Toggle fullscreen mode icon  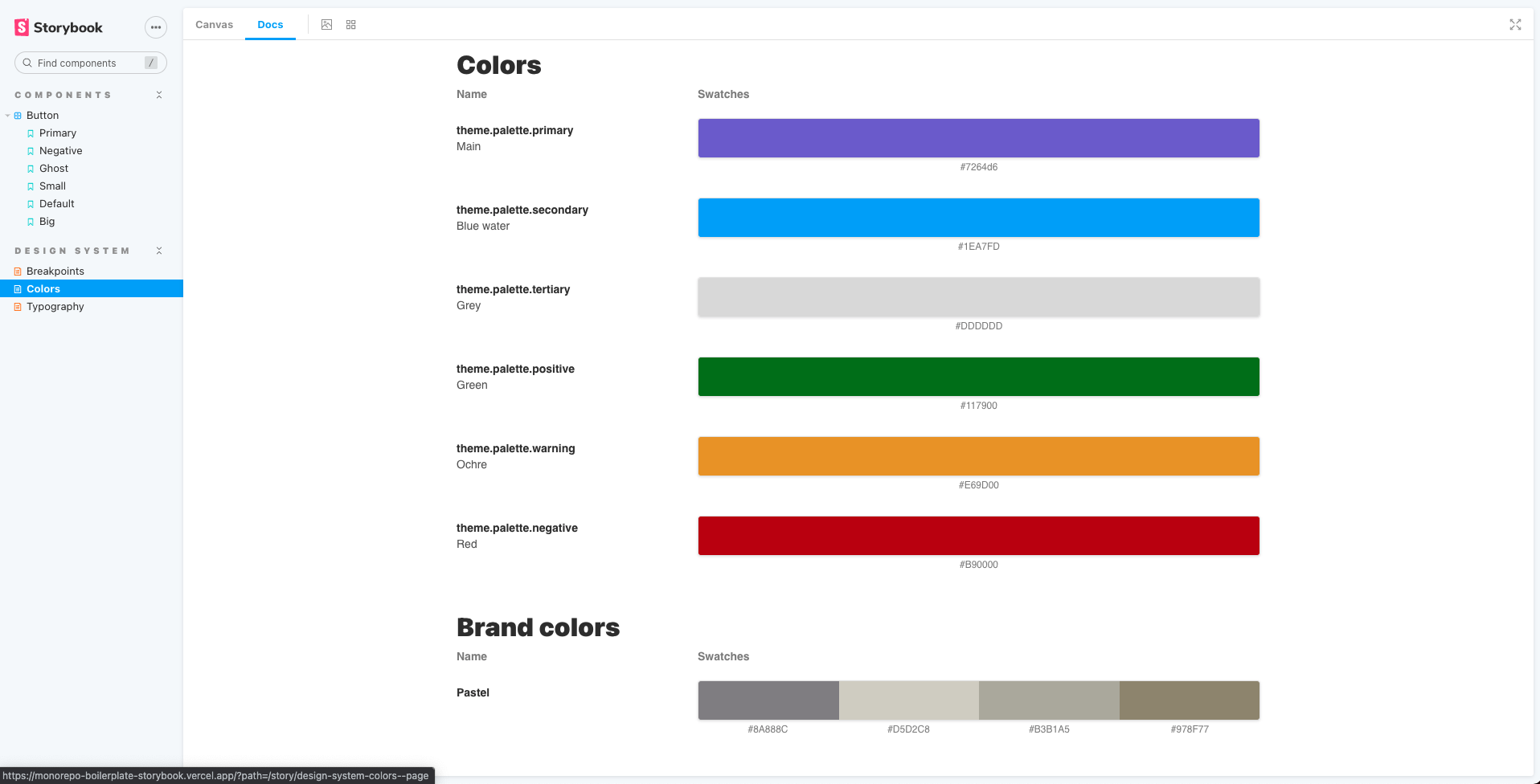1515,25
